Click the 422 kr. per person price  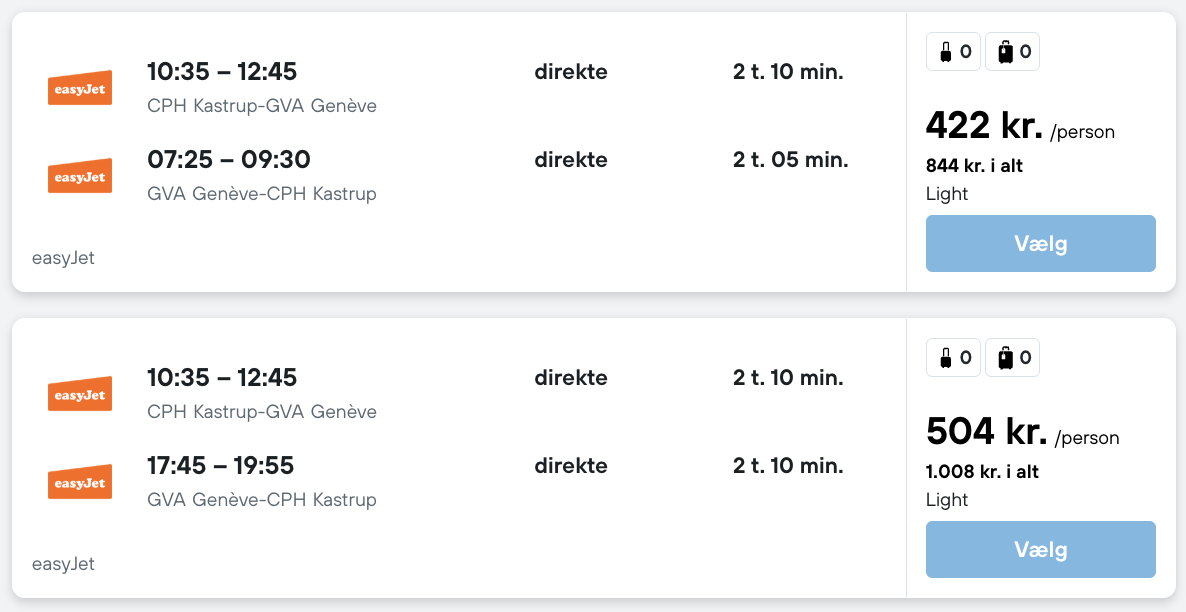click(986, 126)
